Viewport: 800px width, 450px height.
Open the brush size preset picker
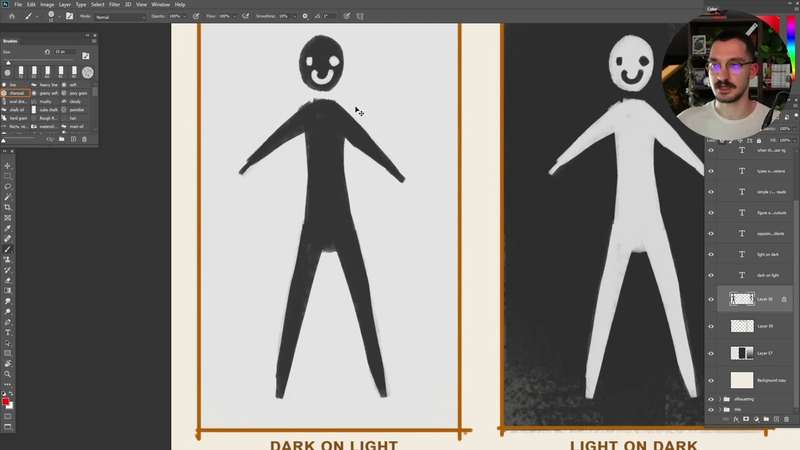tap(53, 16)
